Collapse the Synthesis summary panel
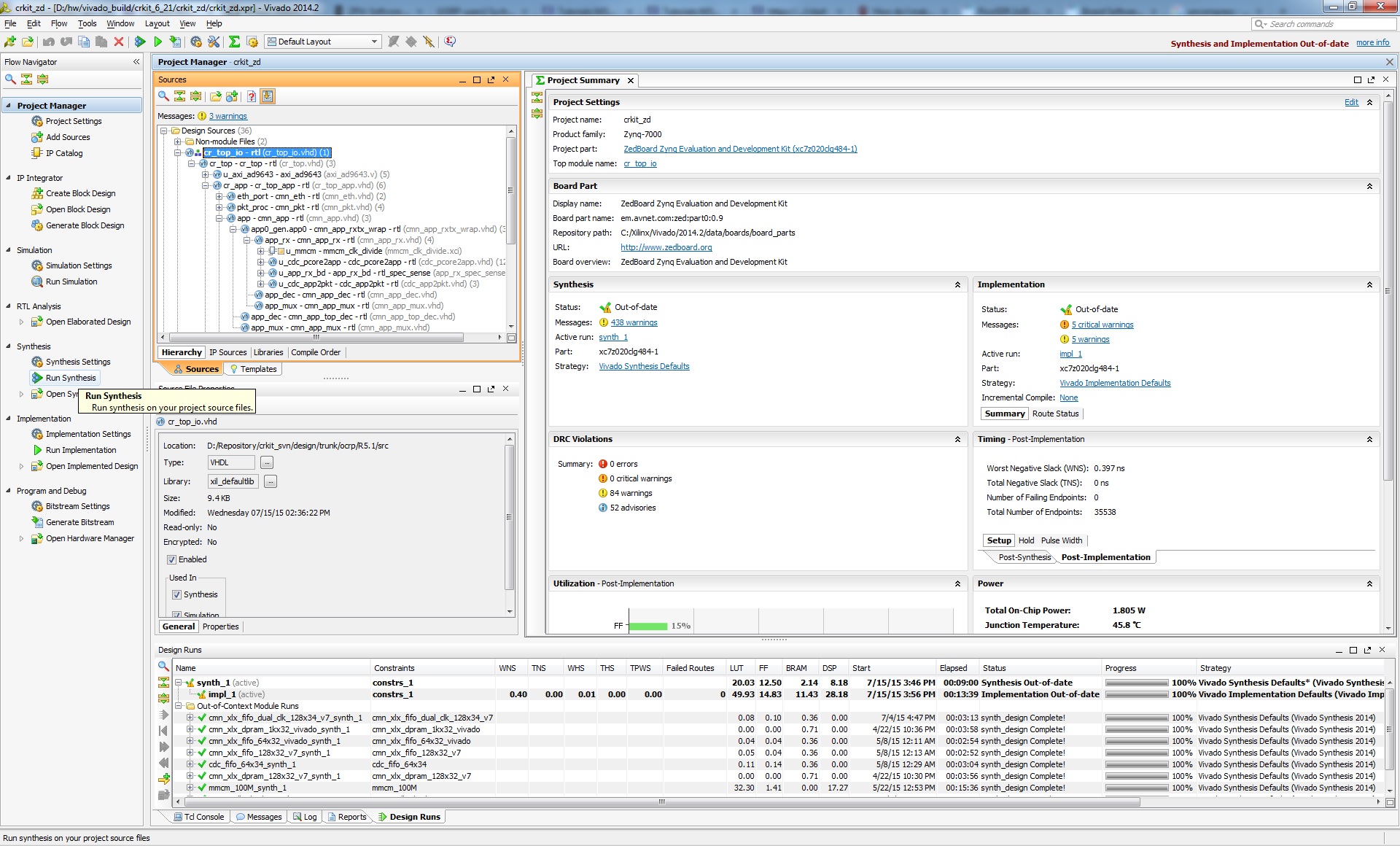1400x846 pixels. pos(957,285)
